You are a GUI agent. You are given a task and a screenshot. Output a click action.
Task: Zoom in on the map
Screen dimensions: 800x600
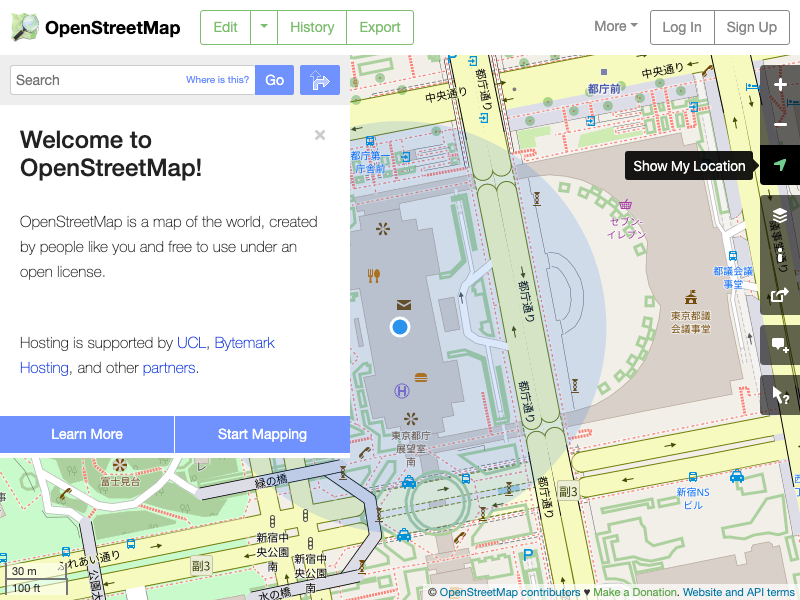tap(780, 85)
